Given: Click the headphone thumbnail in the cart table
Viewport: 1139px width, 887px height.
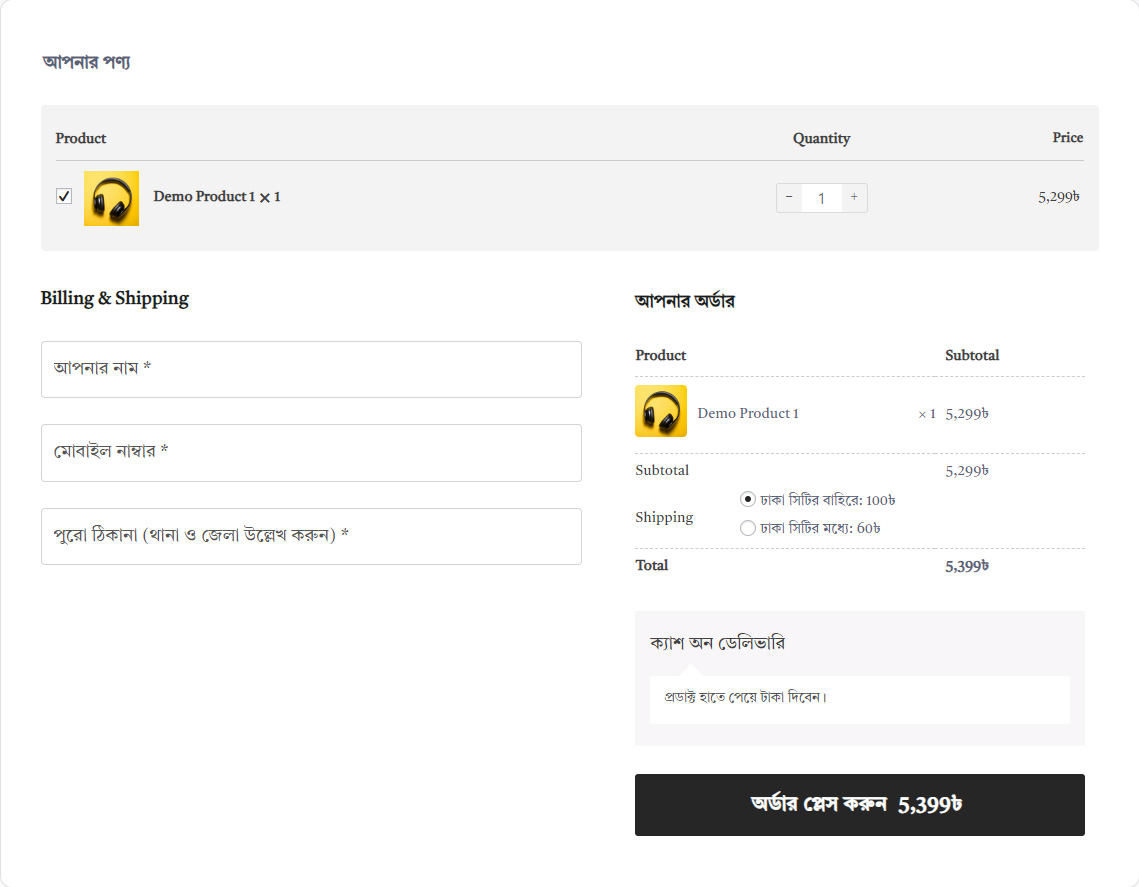Looking at the screenshot, I should 111,198.
